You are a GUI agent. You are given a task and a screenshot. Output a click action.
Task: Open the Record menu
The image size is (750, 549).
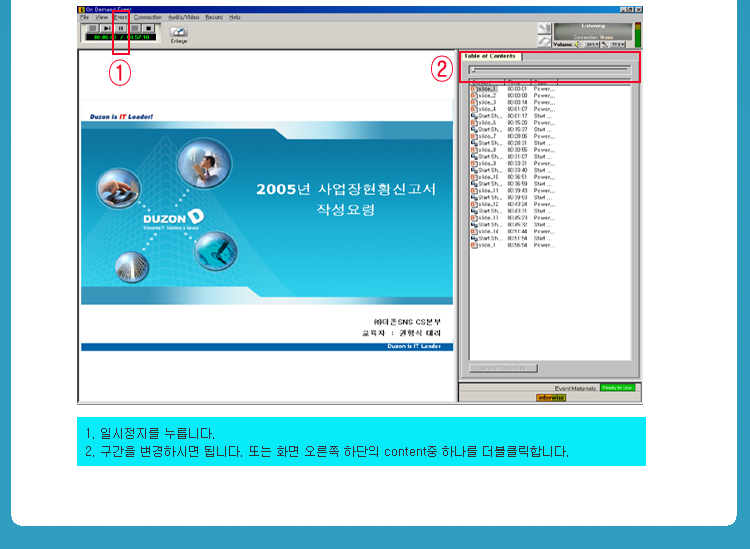(x=214, y=17)
